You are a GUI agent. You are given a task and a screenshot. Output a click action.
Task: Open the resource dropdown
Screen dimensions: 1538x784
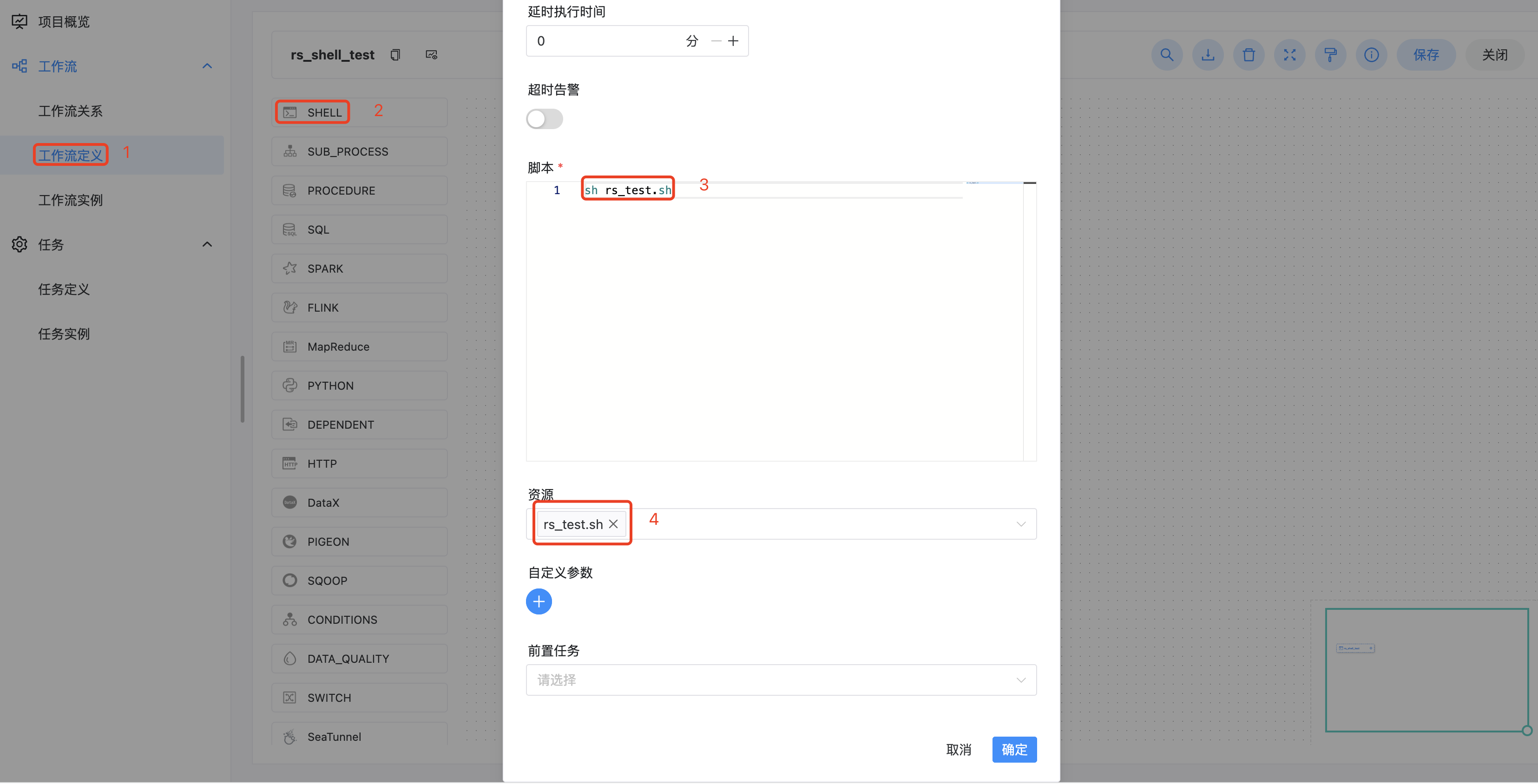point(1020,524)
